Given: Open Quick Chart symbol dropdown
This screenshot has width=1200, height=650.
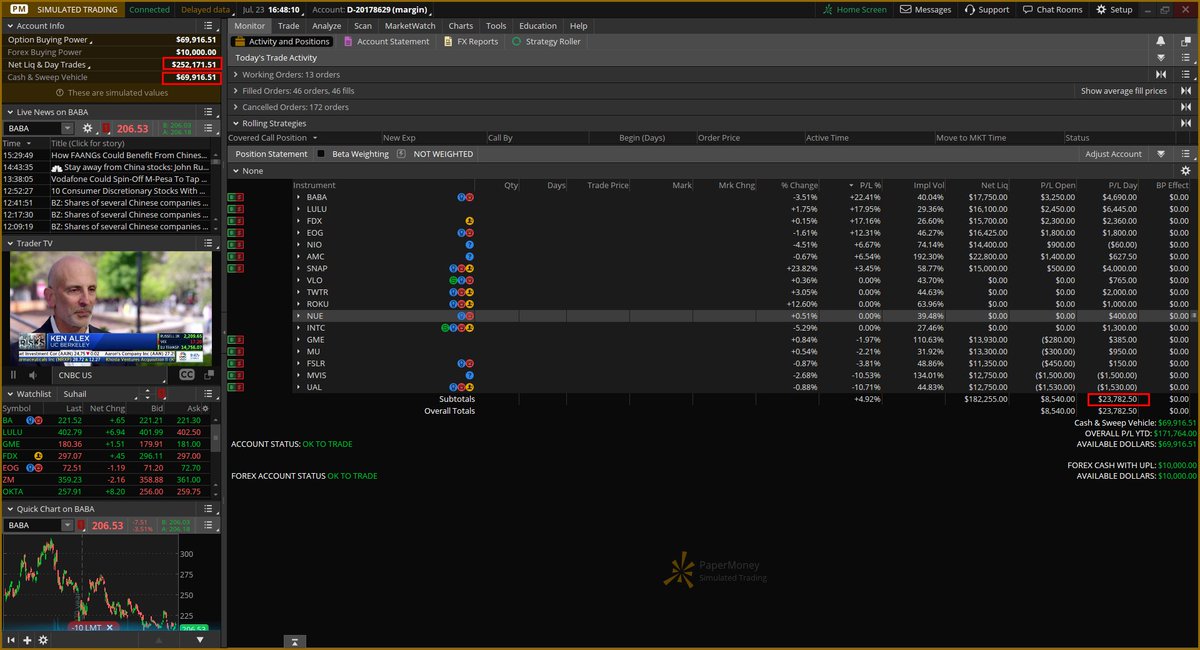Looking at the screenshot, I should pos(67,525).
